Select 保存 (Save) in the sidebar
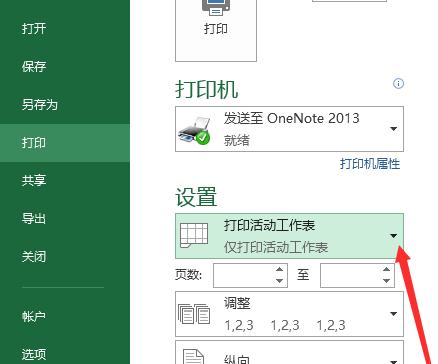This screenshot has width=438, height=364. pos(34,66)
